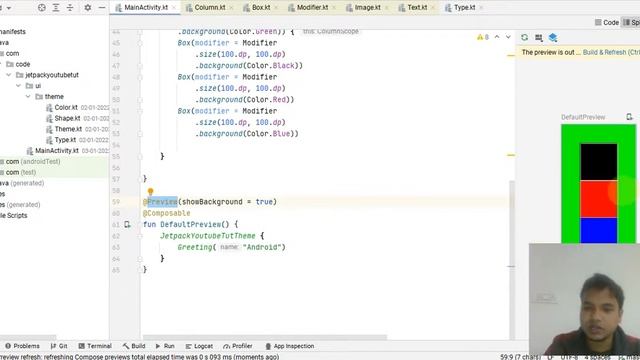
Task: Switch editor to Code view
Action: coord(607,22)
